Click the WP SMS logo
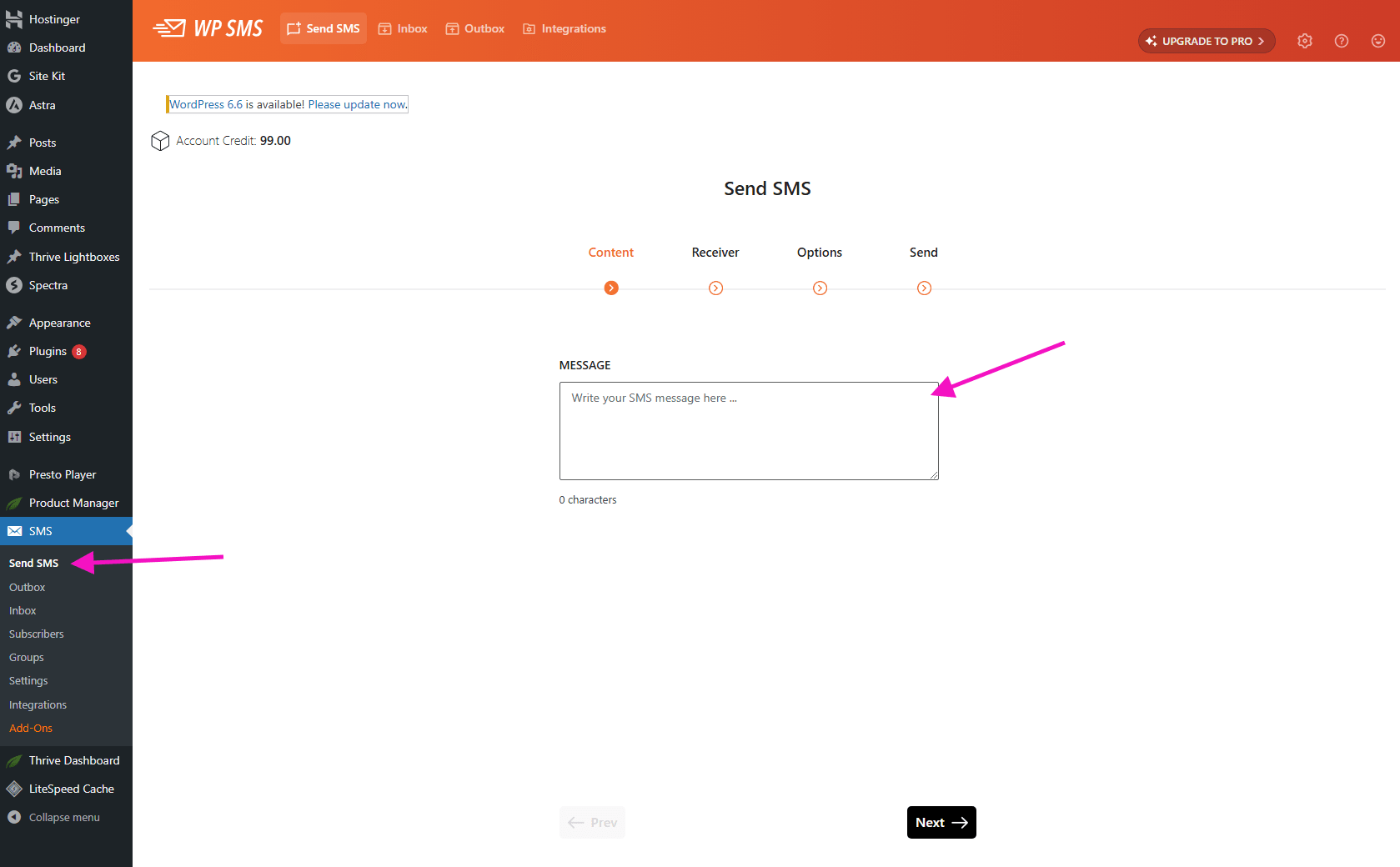1400x867 pixels. tap(208, 28)
